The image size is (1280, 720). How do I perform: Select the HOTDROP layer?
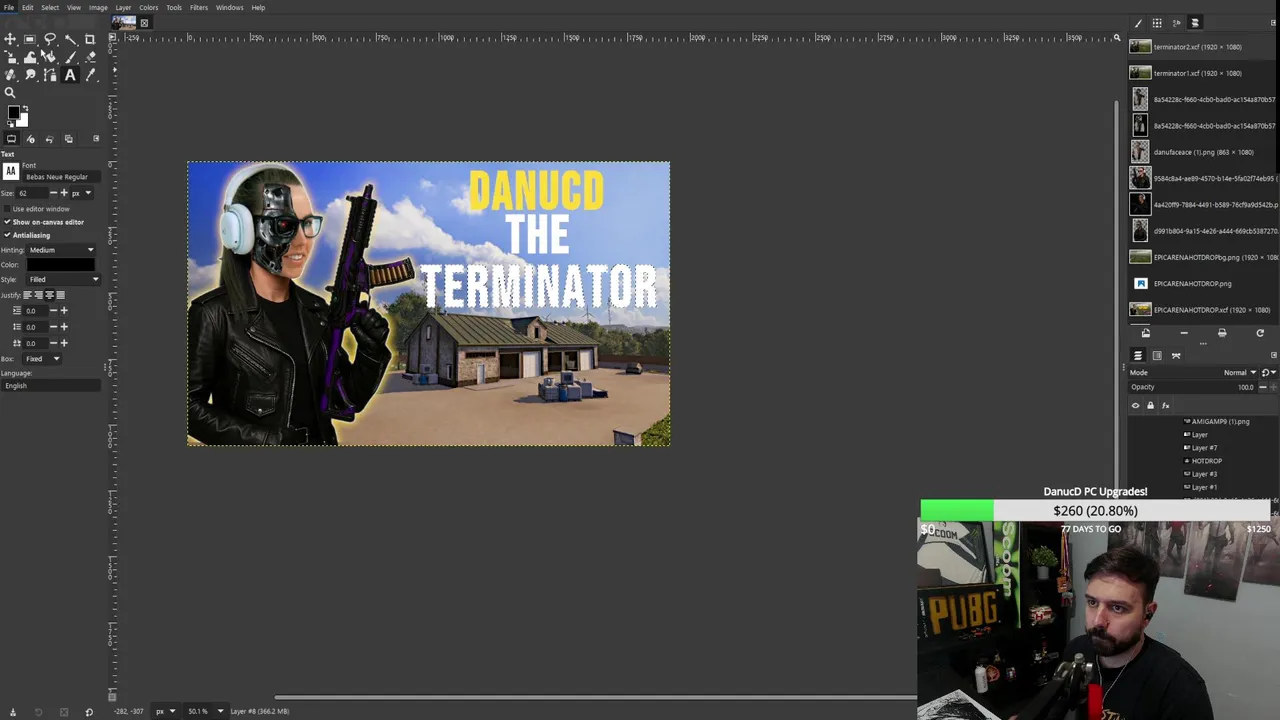(1207, 461)
